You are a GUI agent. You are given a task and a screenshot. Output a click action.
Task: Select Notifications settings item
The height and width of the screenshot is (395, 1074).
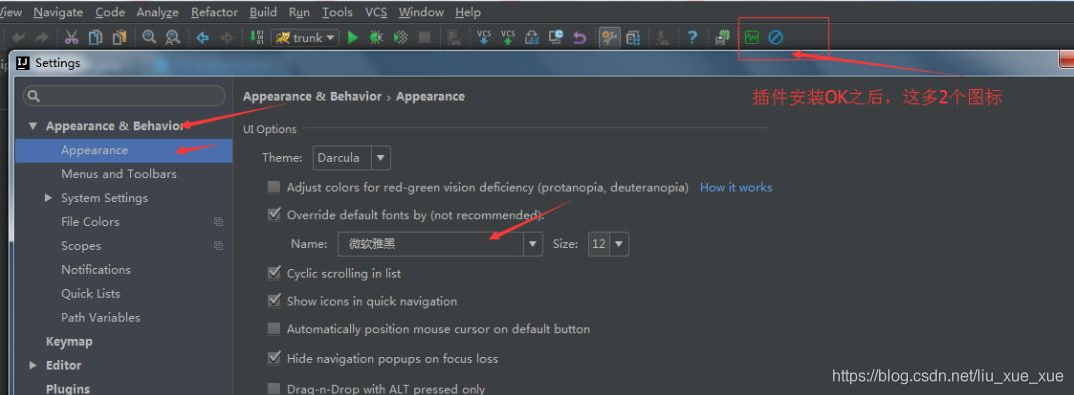point(96,270)
